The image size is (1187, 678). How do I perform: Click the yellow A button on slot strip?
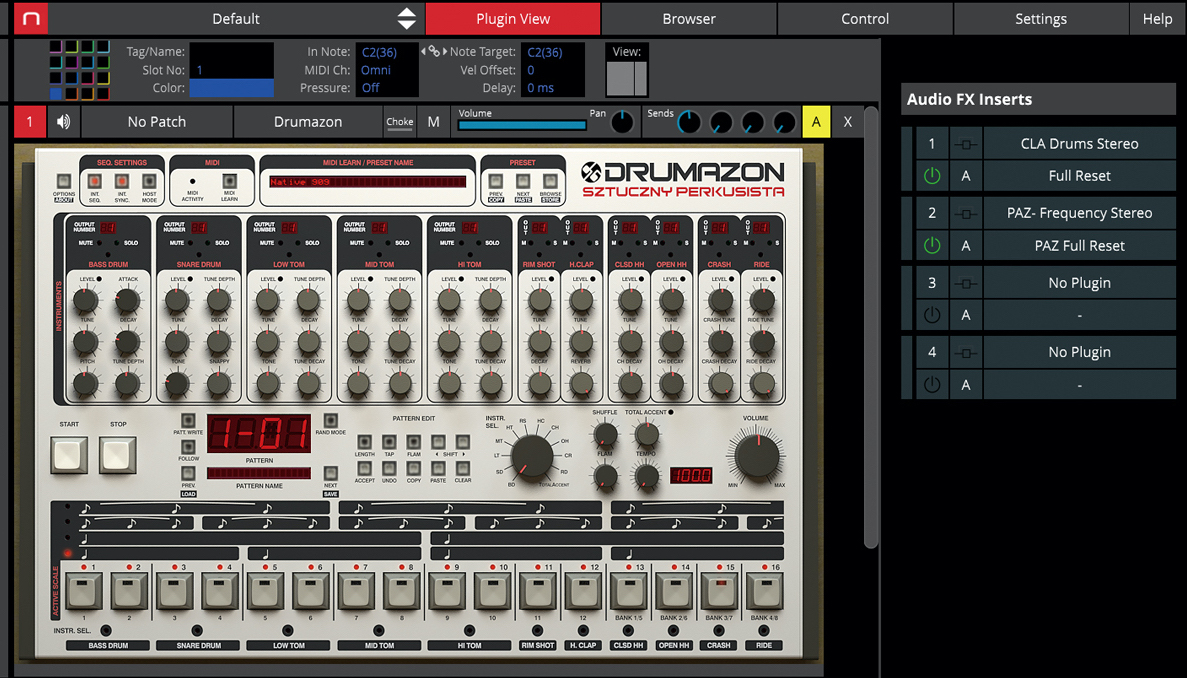coord(816,122)
